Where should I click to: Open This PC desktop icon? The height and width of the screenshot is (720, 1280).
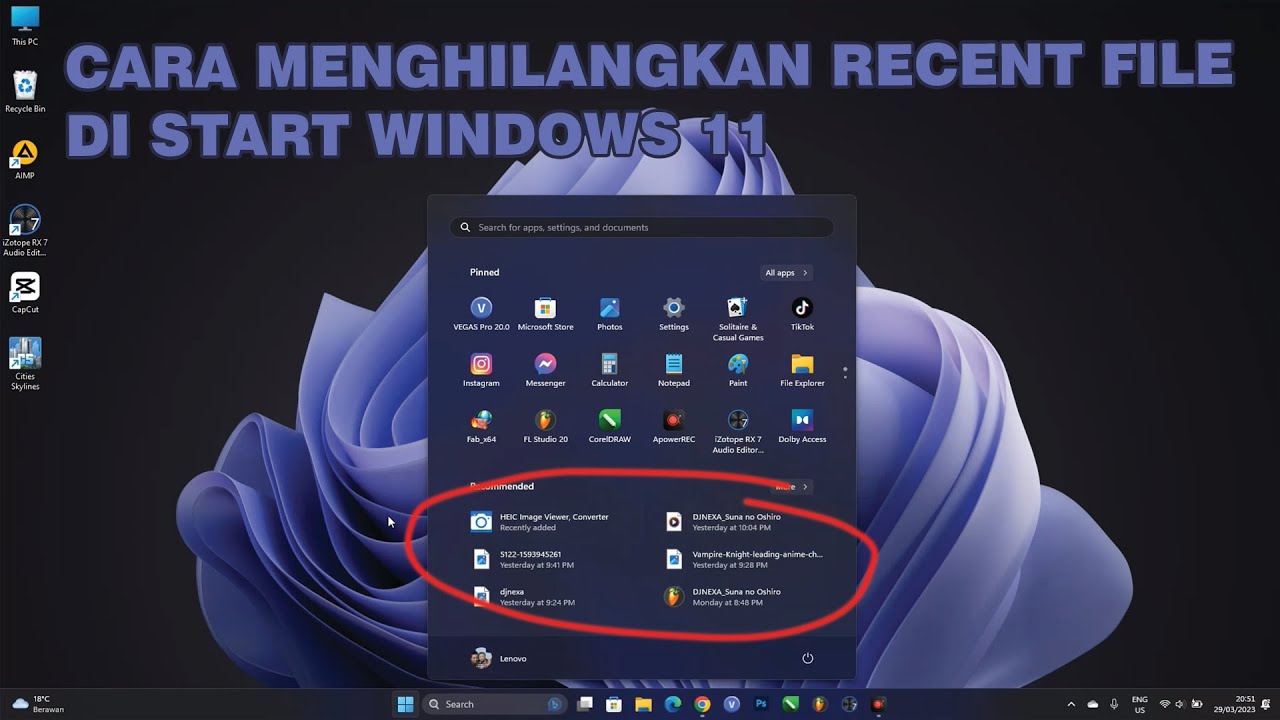25,26
